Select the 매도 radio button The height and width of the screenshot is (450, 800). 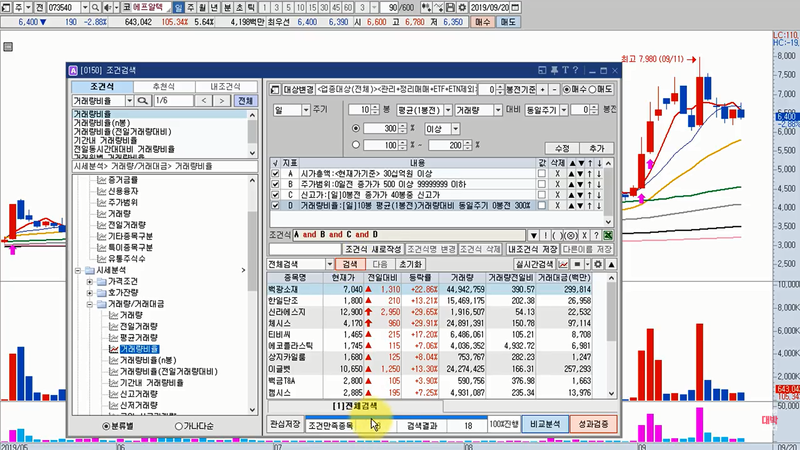click(x=592, y=89)
